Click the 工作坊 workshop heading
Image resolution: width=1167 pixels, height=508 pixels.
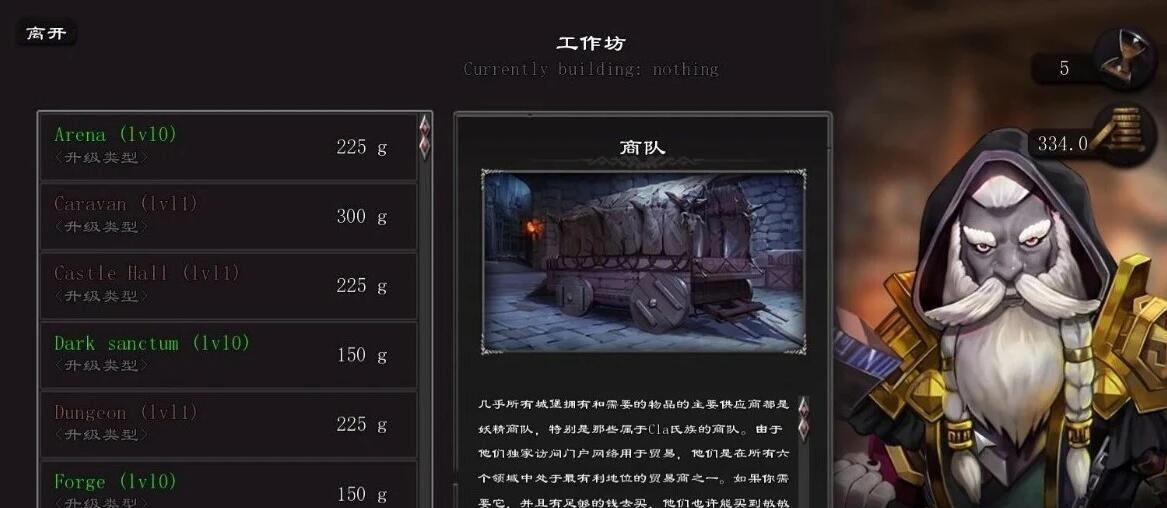click(x=591, y=43)
